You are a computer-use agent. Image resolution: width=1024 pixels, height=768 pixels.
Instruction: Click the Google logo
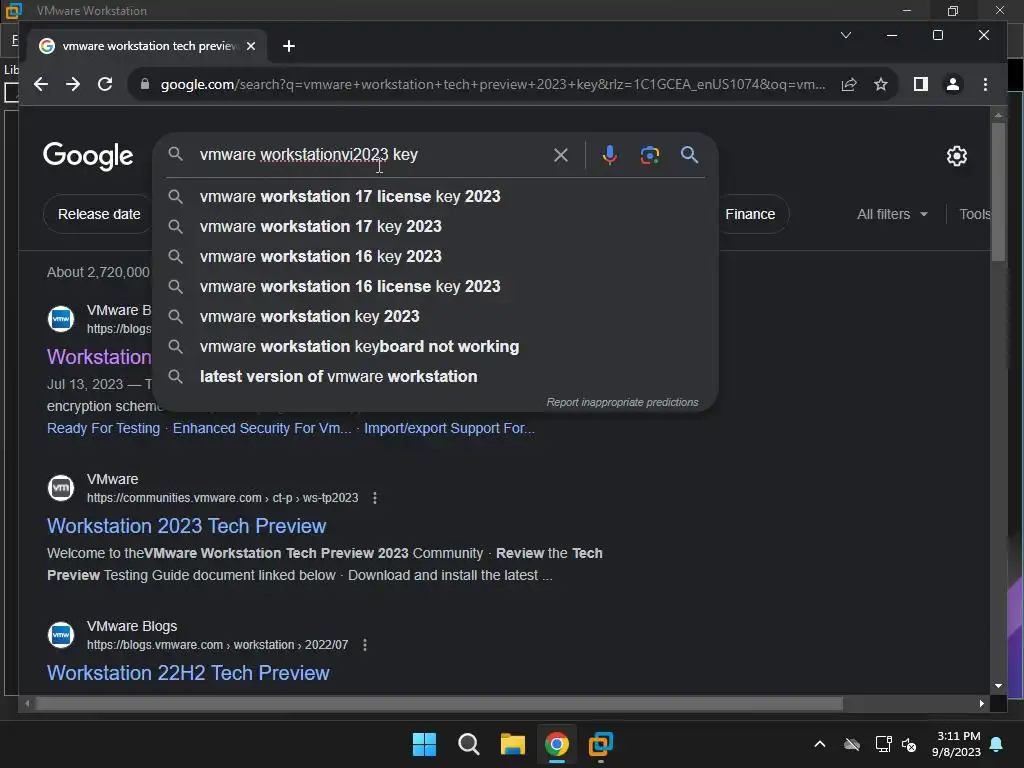(x=88, y=156)
